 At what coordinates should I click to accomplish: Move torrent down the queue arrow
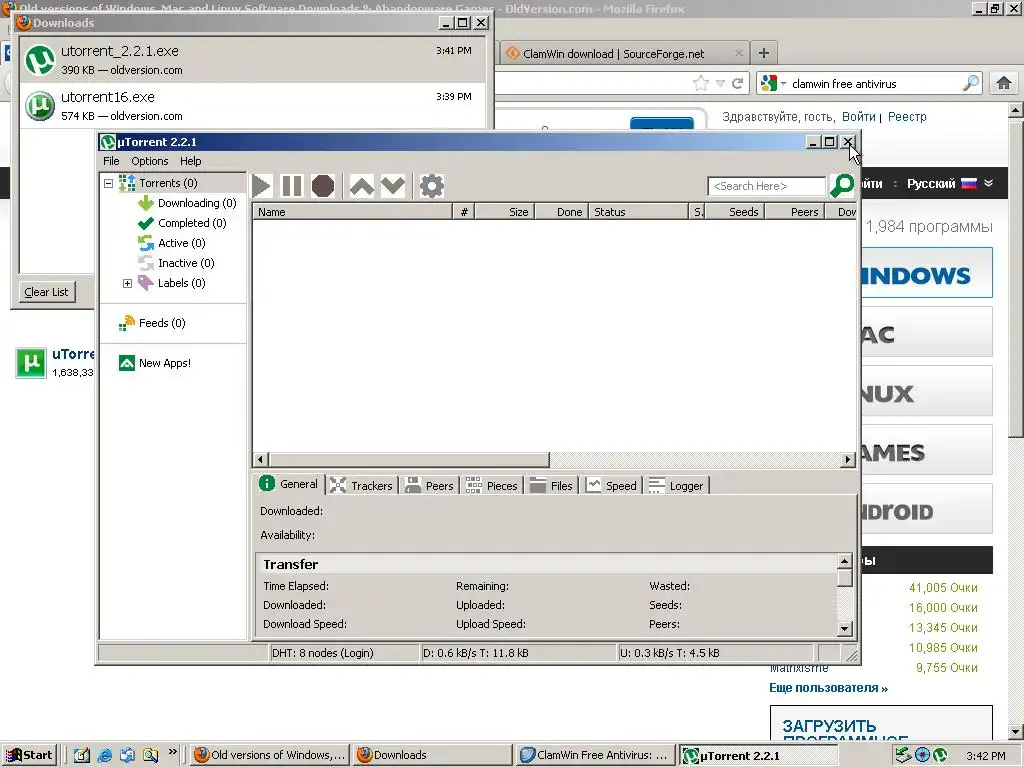click(393, 186)
